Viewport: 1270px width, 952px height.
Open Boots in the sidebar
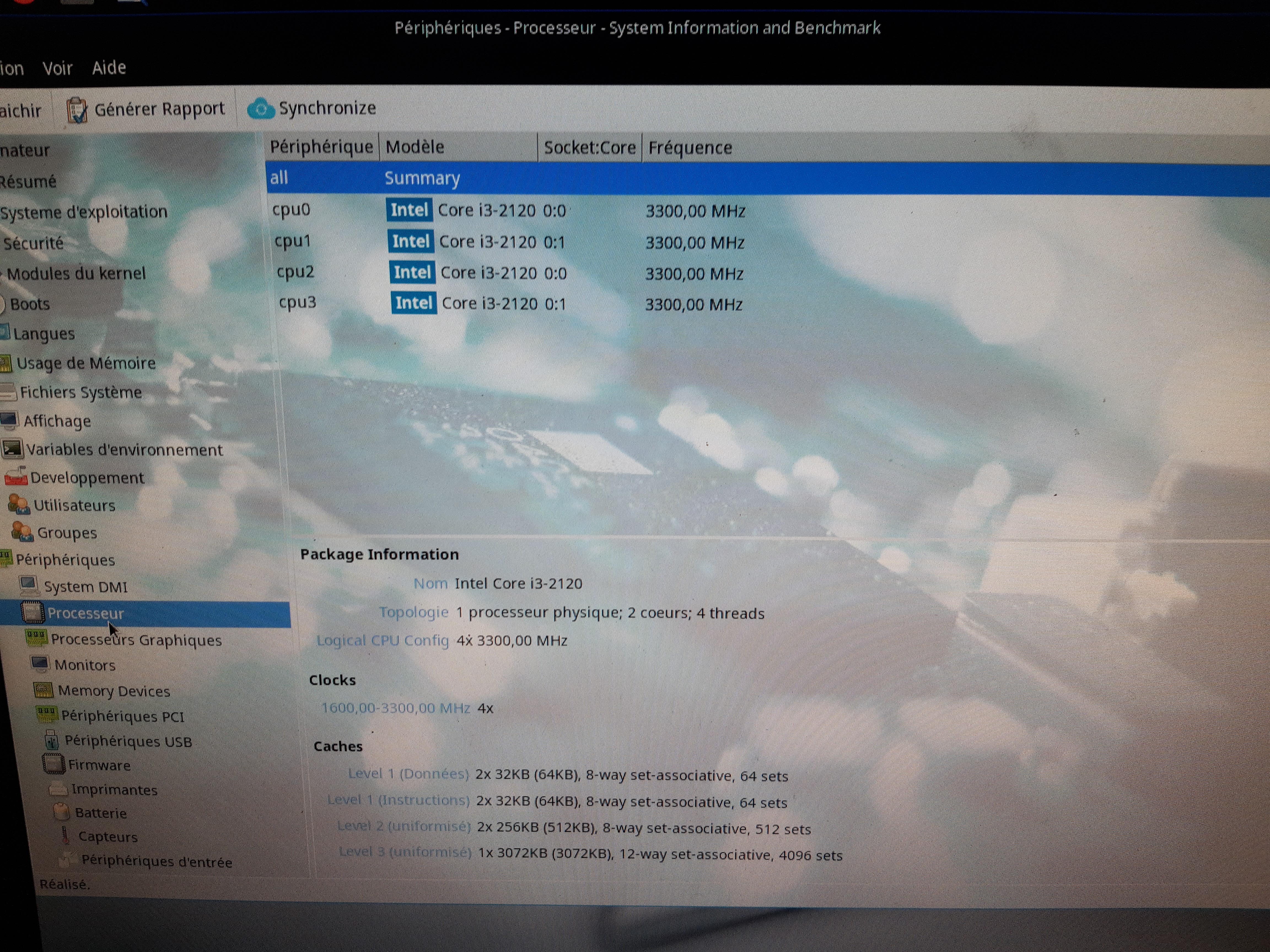pyautogui.click(x=30, y=304)
